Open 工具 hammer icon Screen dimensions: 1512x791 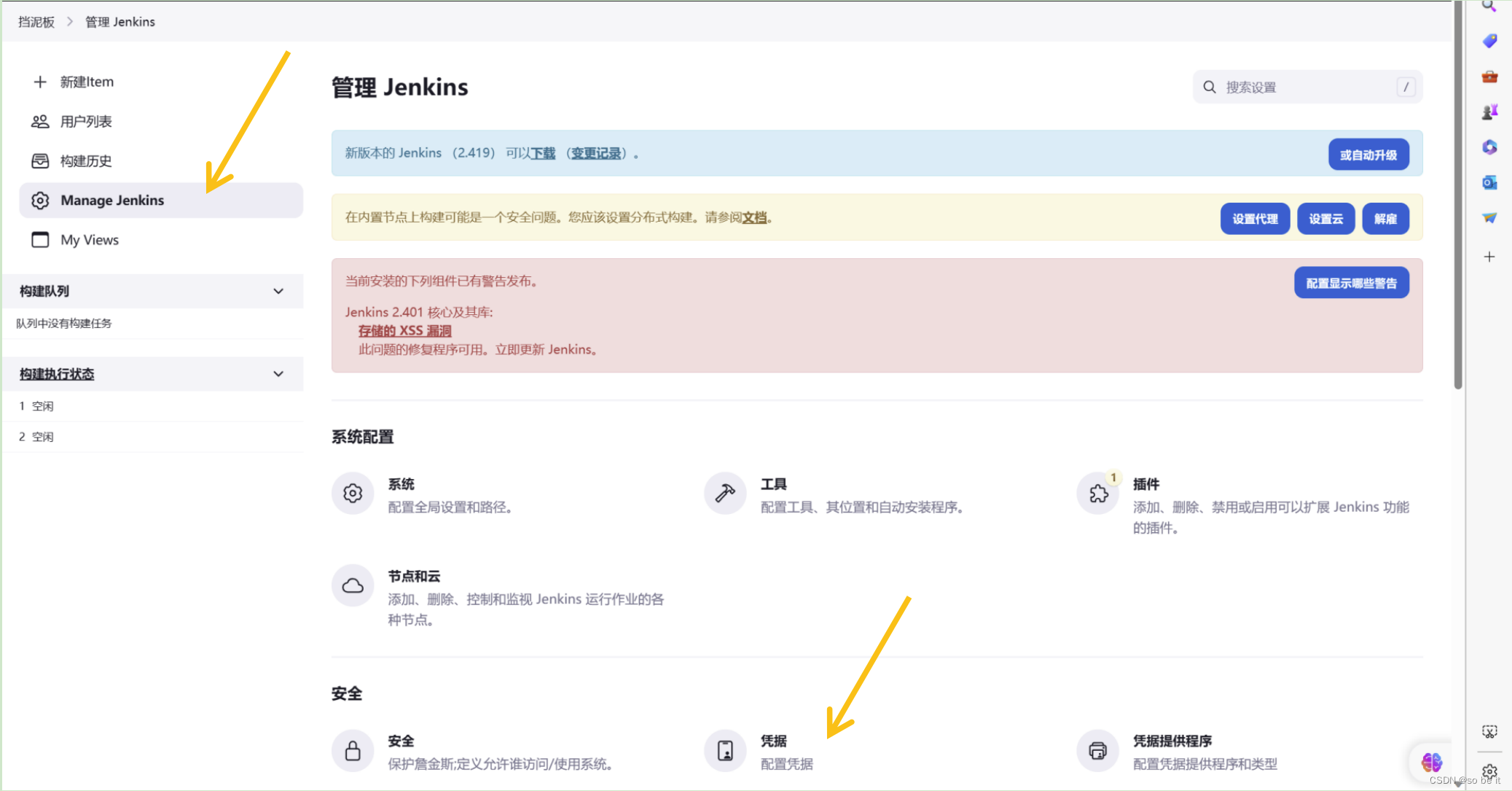tap(725, 494)
